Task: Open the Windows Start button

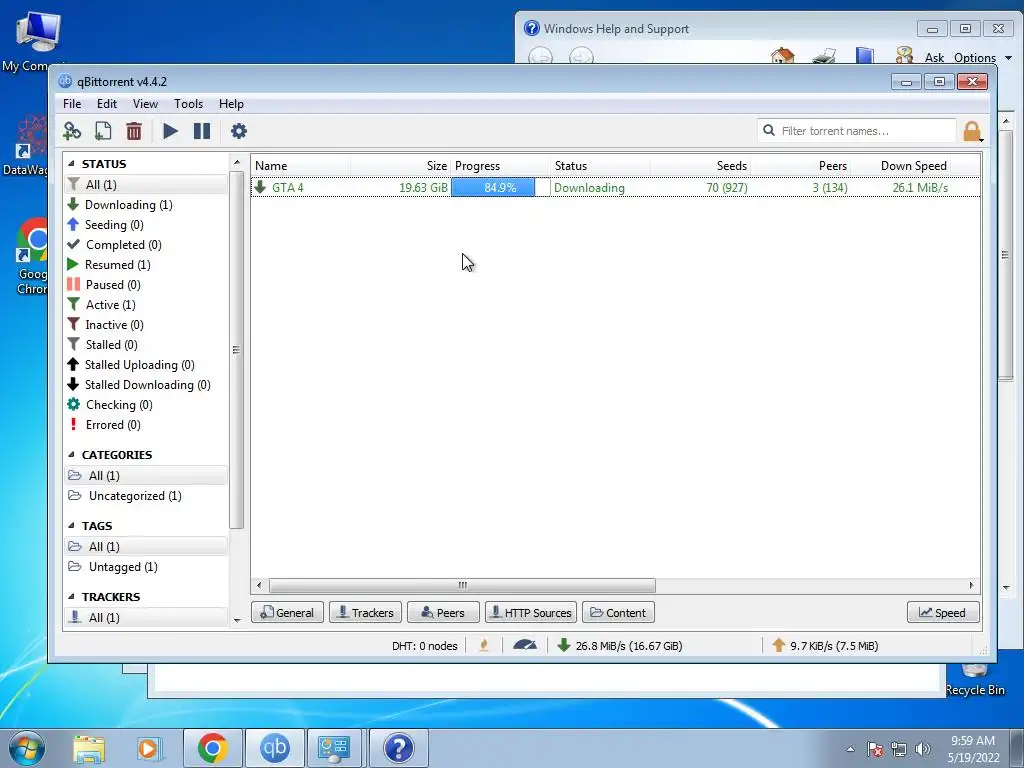Action: 26,748
